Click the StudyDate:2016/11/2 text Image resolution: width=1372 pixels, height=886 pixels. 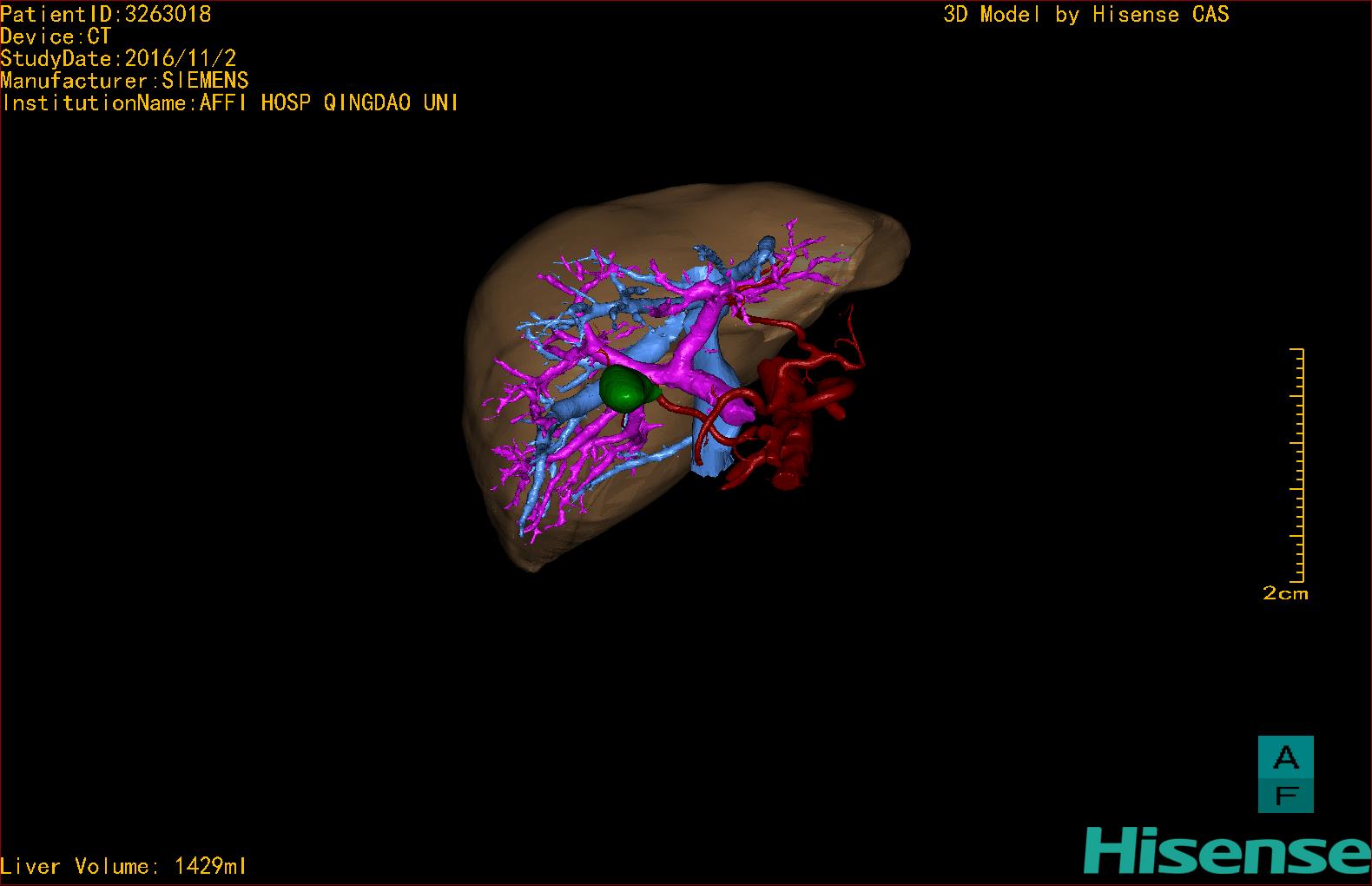(x=118, y=59)
